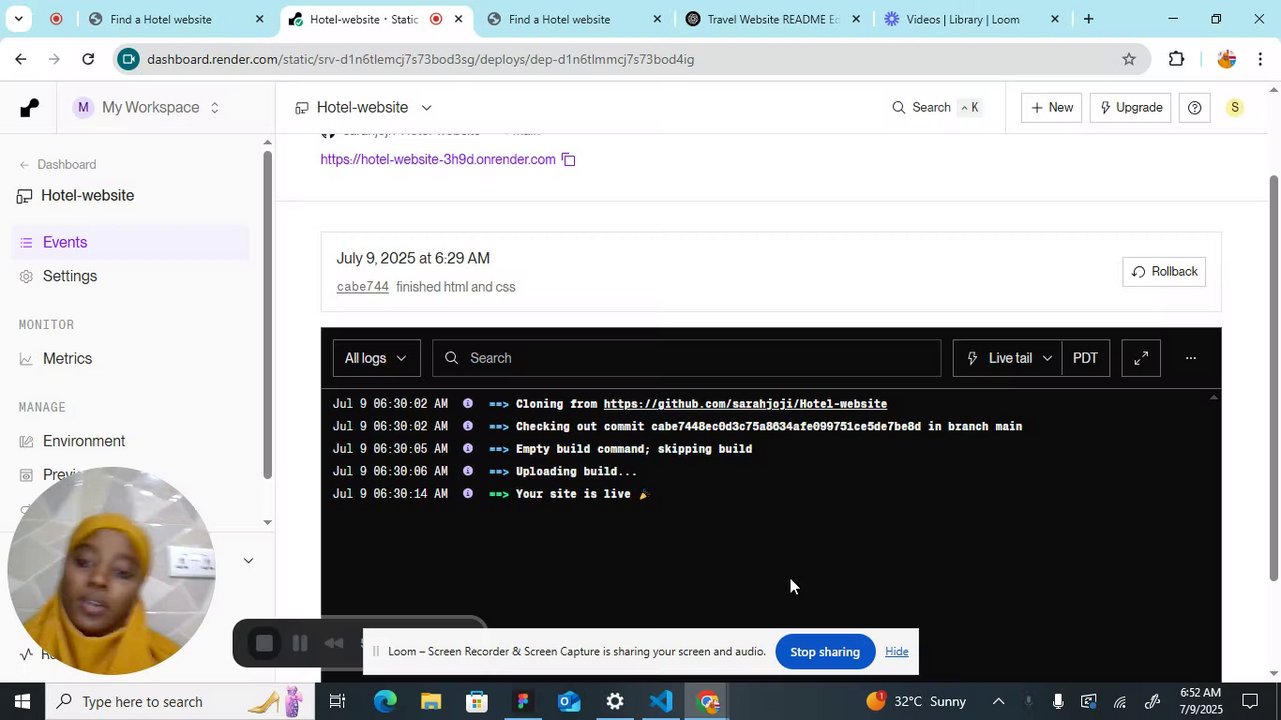Viewport: 1281px width, 720px height.
Task: Open Visual Studio Code from the taskbar
Action: 661,701
